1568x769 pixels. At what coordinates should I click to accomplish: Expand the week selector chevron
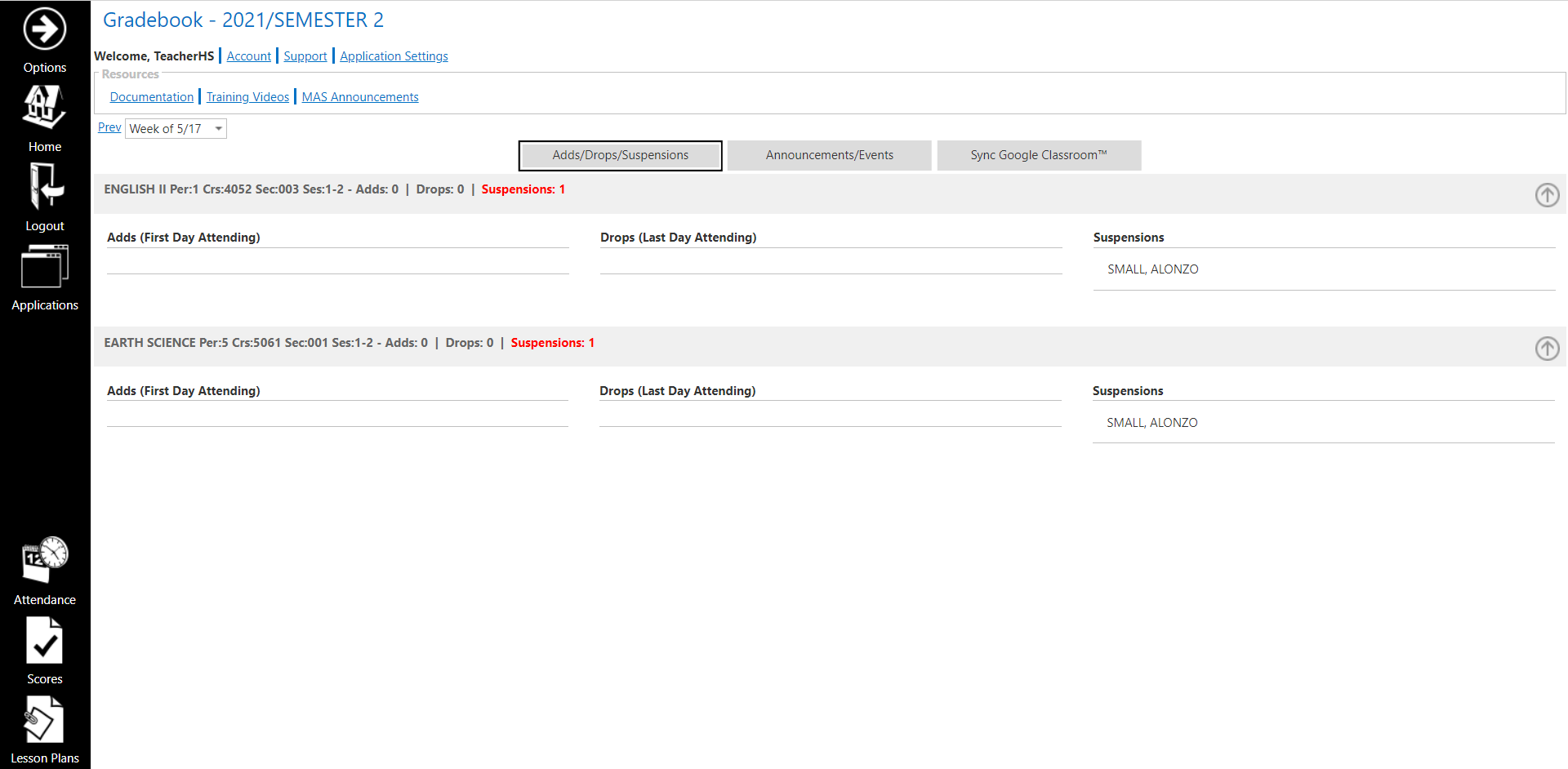click(216, 128)
